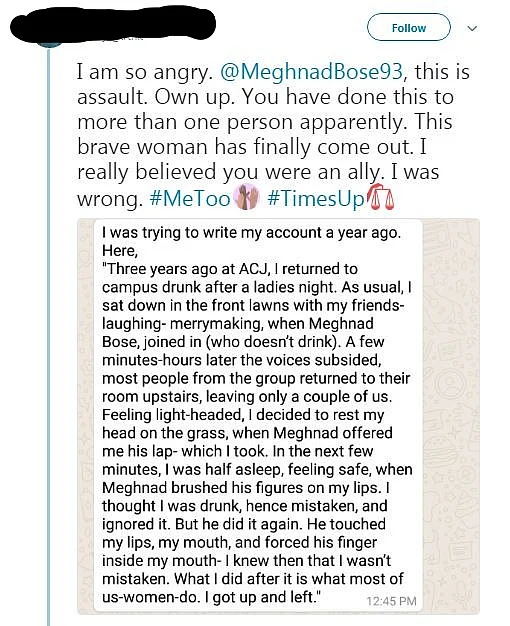This screenshot has width=510, height=626.
Task: Open the @MeghnadBose93 mention link
Action: (311, 72)
